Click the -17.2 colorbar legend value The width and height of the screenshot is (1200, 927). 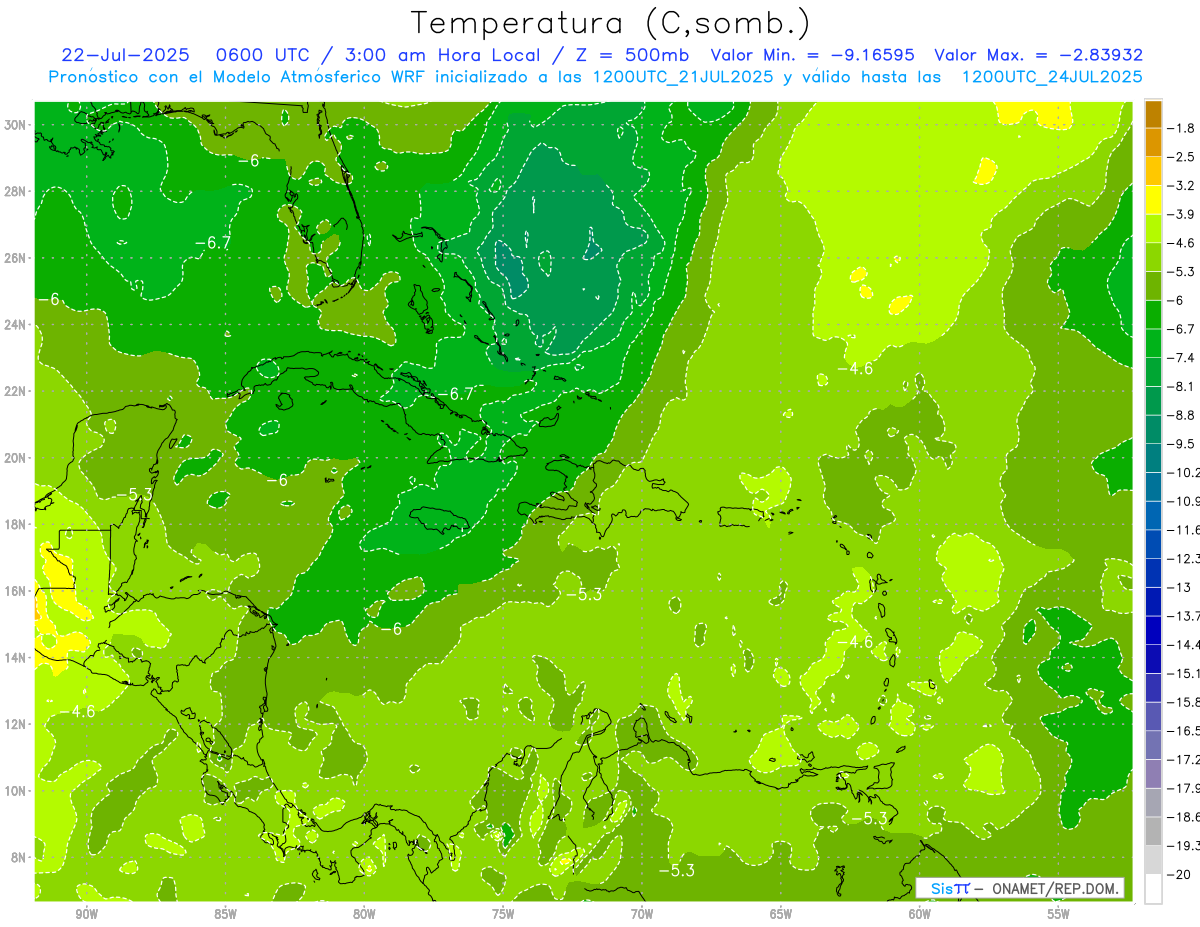point(1184,760)
